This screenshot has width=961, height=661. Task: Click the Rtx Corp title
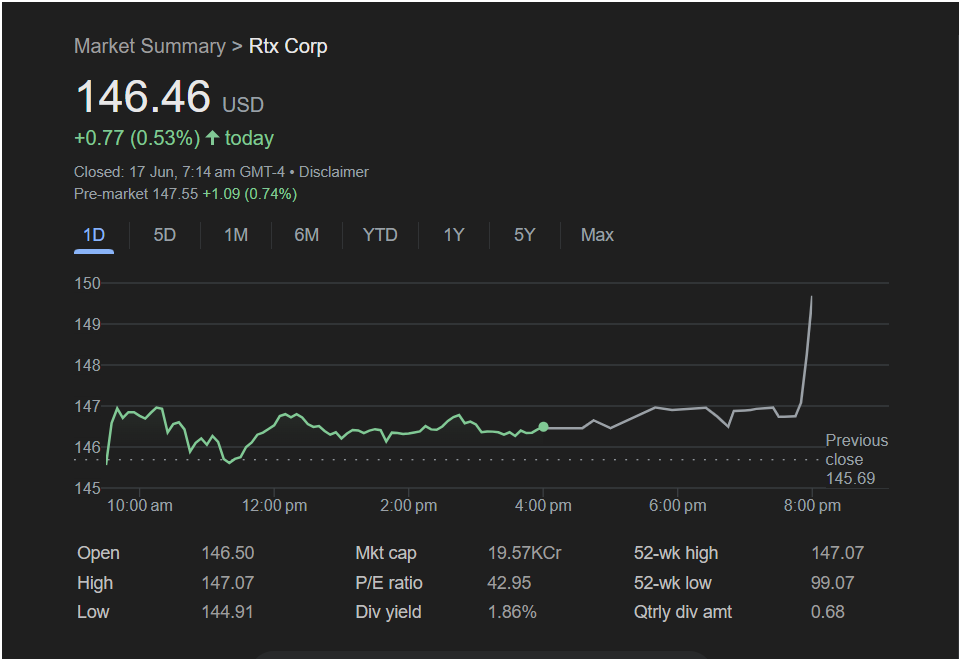(x=288, y=47)
